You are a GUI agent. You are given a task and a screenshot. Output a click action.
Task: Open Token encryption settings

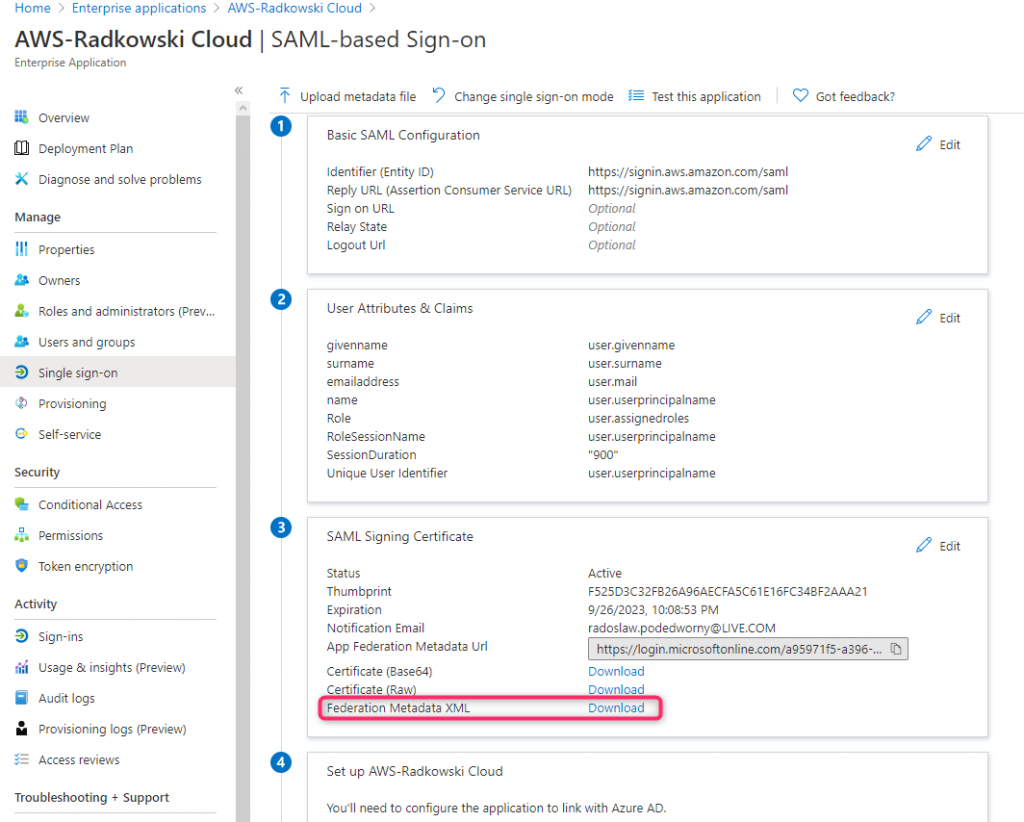pyautogui.click(x=86, y=566)
